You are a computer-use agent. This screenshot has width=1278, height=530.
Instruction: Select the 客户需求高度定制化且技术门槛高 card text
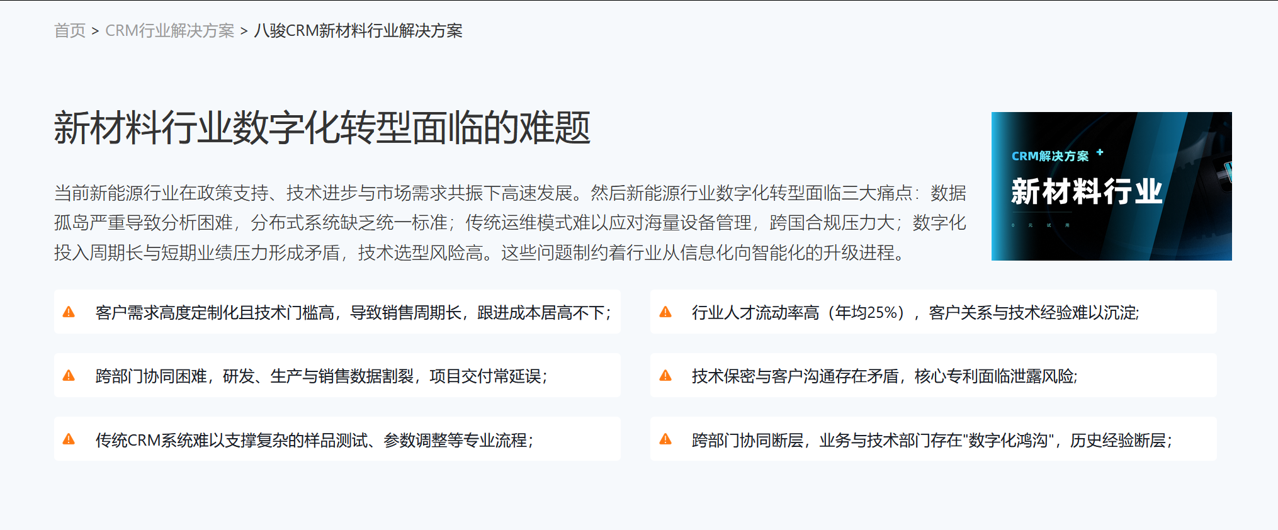[353, 313]
